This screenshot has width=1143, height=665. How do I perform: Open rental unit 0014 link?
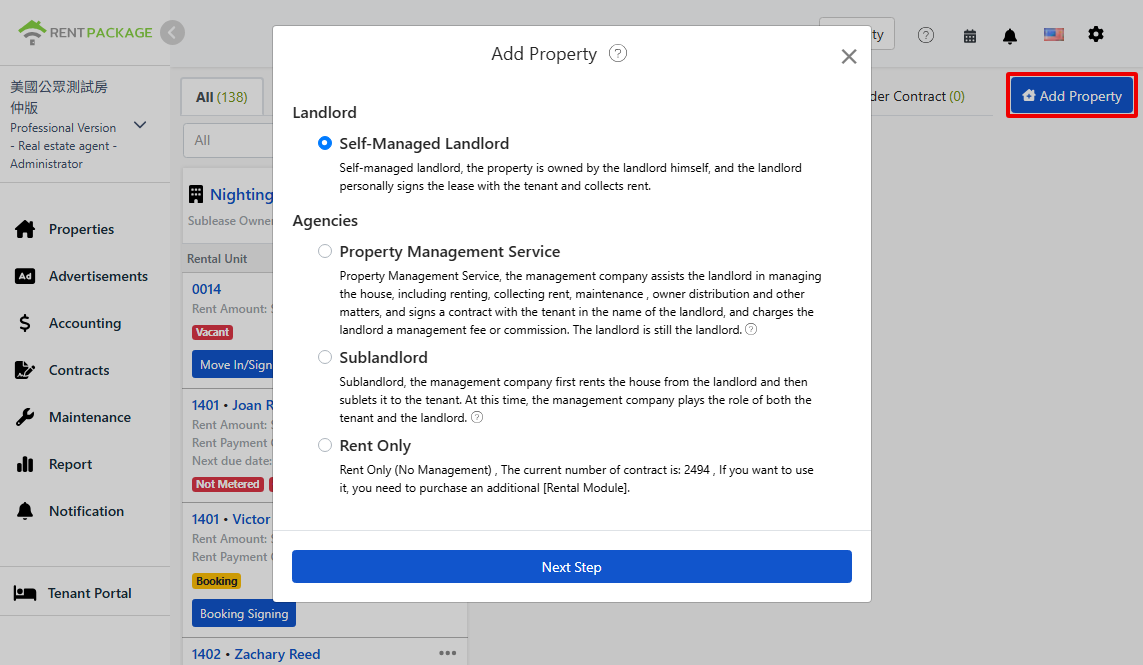(x=206, y=289)
